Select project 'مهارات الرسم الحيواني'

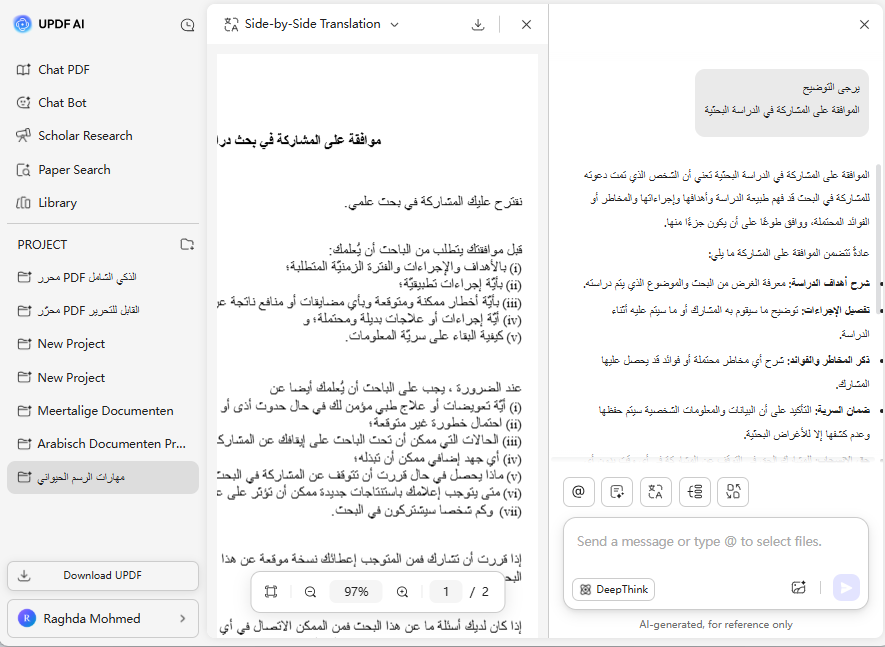103,477
